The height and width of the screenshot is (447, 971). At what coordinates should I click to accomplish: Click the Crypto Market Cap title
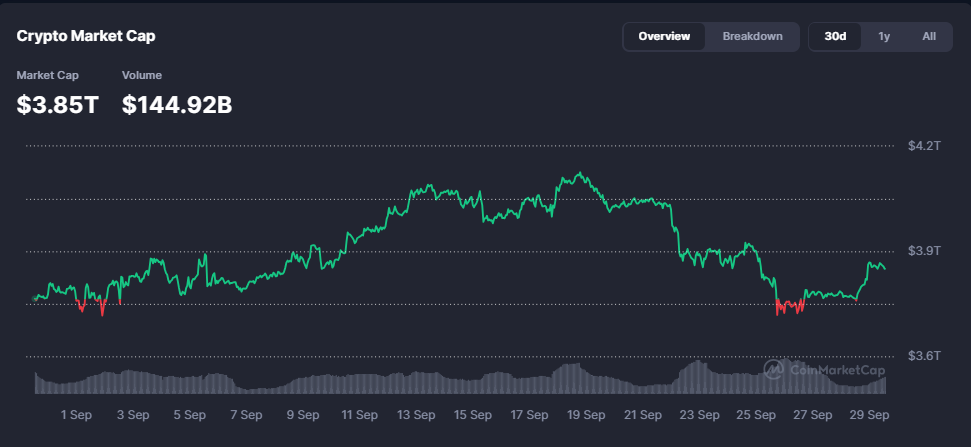(x=86, y=36)
